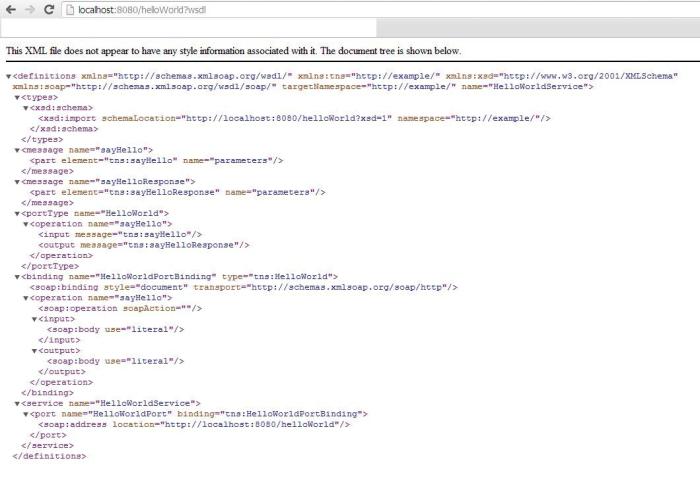700x481 pixels.
Task: Collapse the sayHello operation under binding
Action: [25, 298]
